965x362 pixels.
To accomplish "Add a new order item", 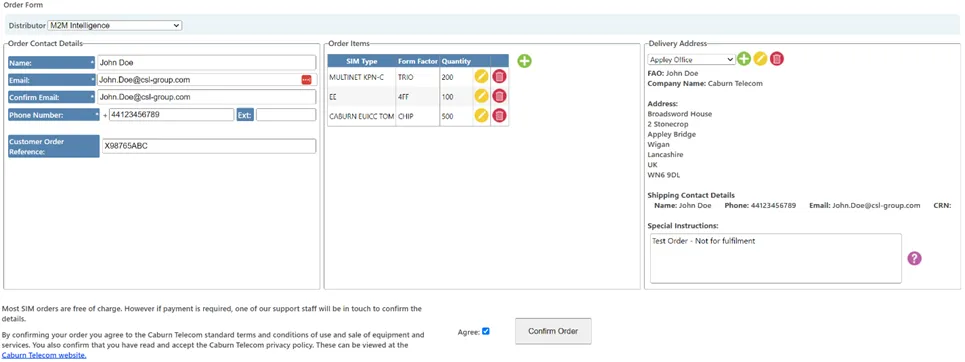I will (524, 61).
